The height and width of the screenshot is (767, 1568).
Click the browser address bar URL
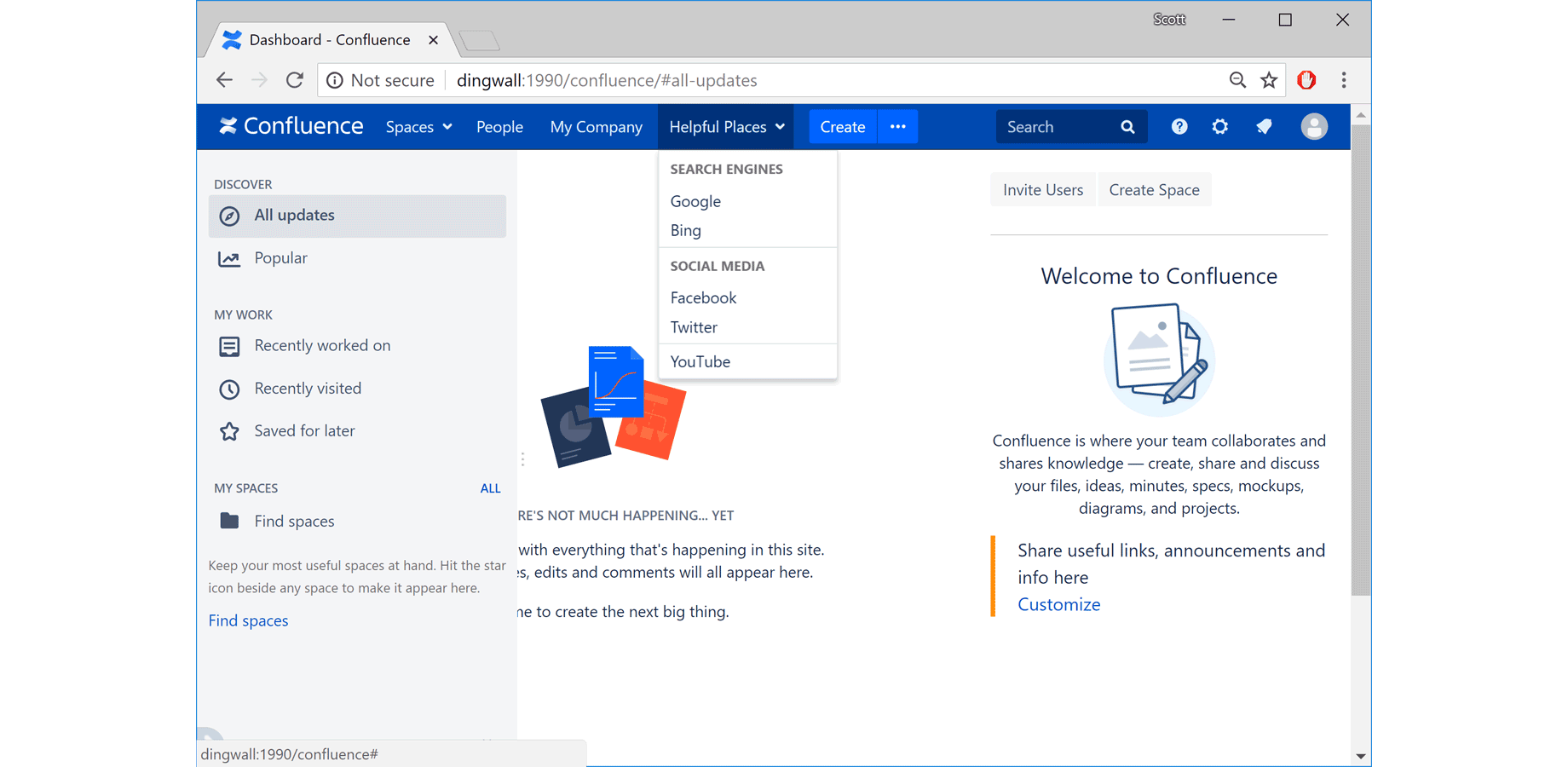click(x=607, y=80)
